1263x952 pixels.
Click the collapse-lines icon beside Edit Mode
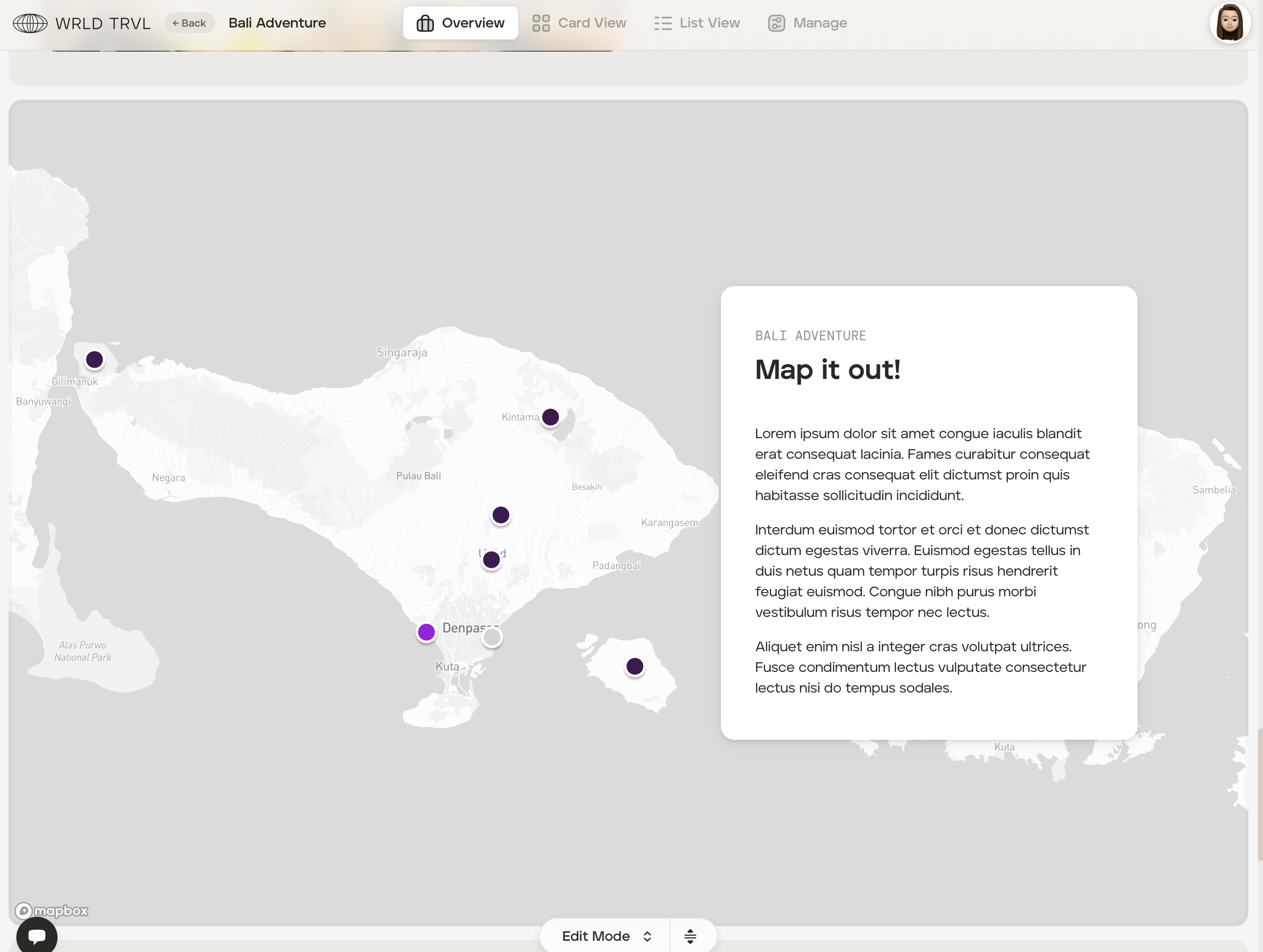(690, 936)
